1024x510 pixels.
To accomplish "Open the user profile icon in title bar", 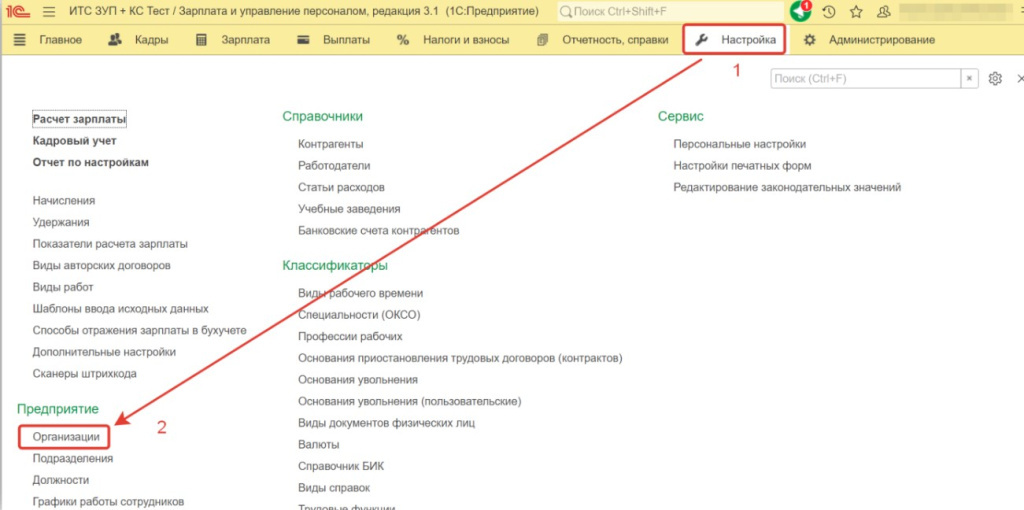I will (x=885, y=12).
